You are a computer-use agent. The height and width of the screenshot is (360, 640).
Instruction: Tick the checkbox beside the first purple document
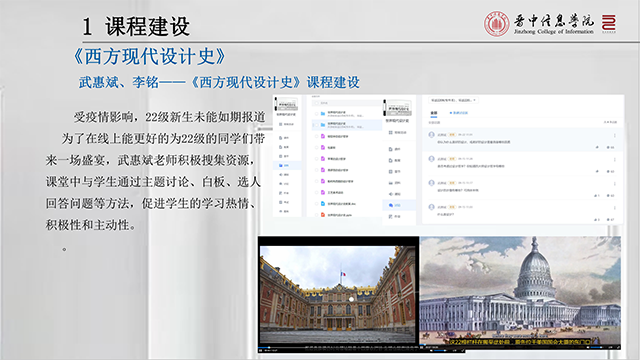tap(316, 136)
